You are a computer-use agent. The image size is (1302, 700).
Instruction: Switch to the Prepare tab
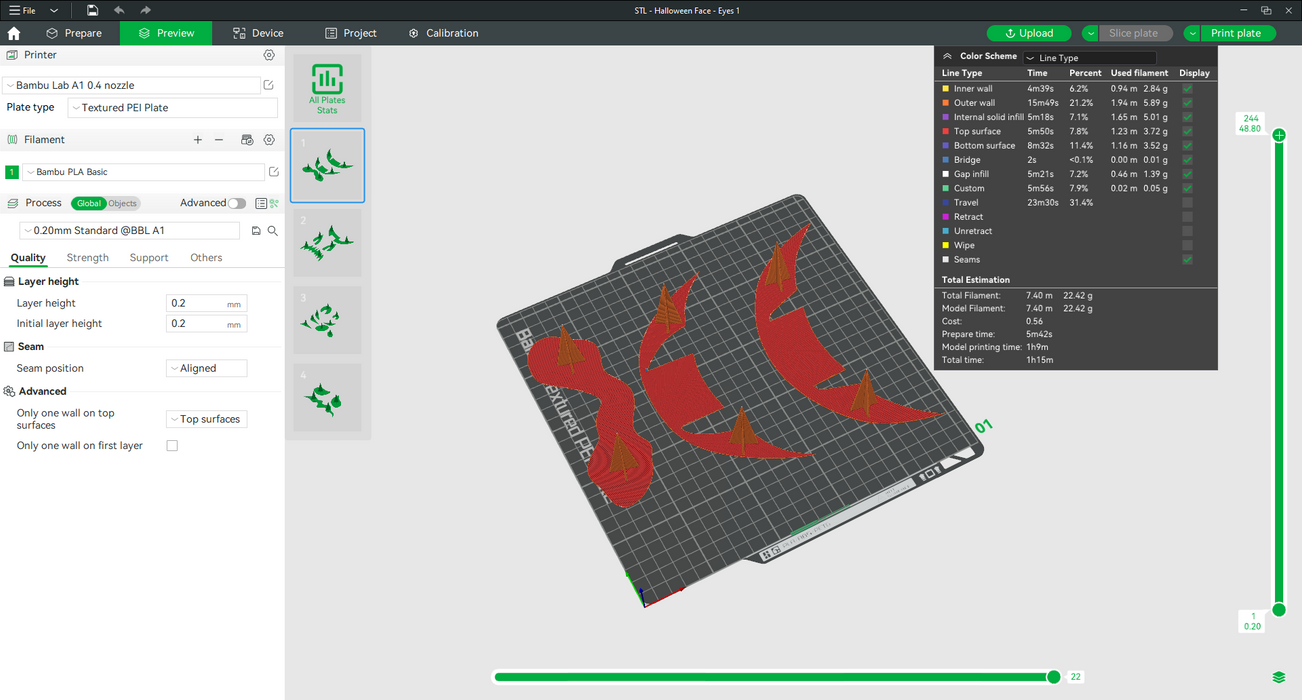tap(74, 33)
